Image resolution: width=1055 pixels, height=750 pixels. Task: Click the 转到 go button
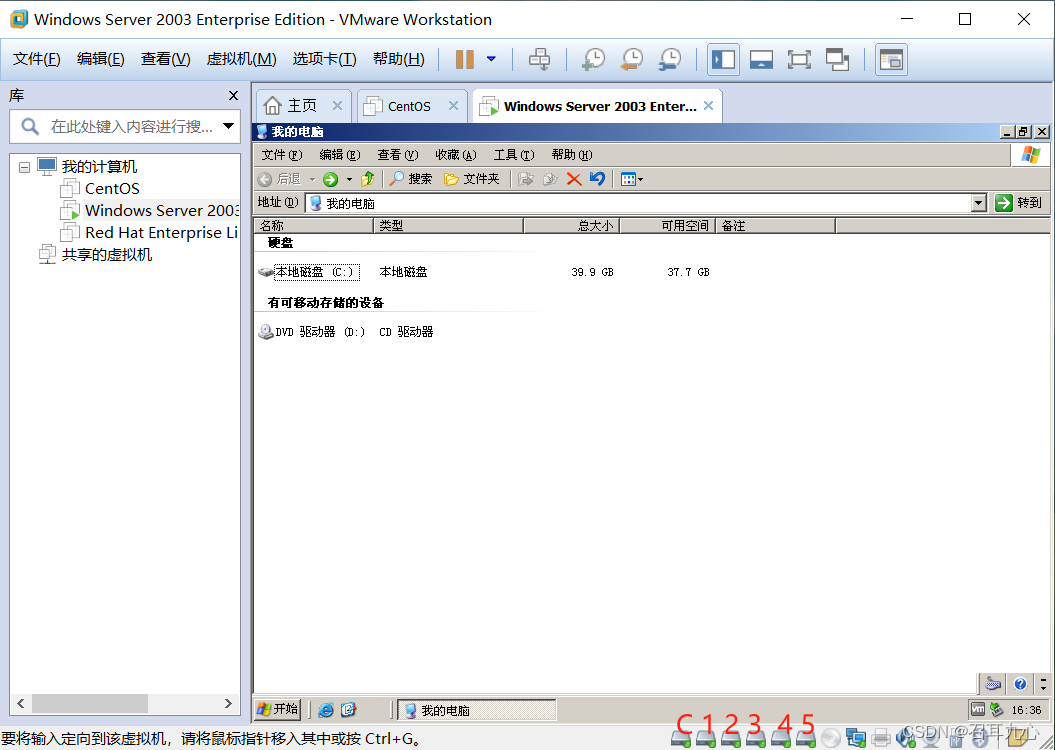[x=1019, y=202]
